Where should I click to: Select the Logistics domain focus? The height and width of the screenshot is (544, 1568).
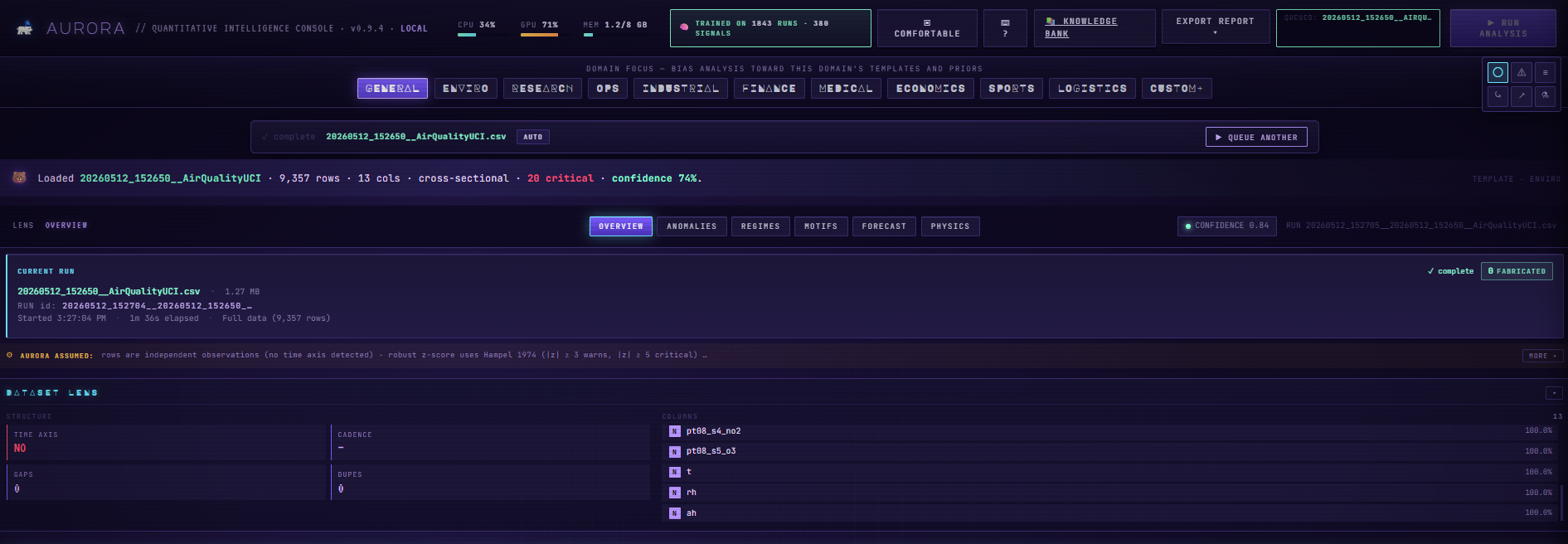1092,88
